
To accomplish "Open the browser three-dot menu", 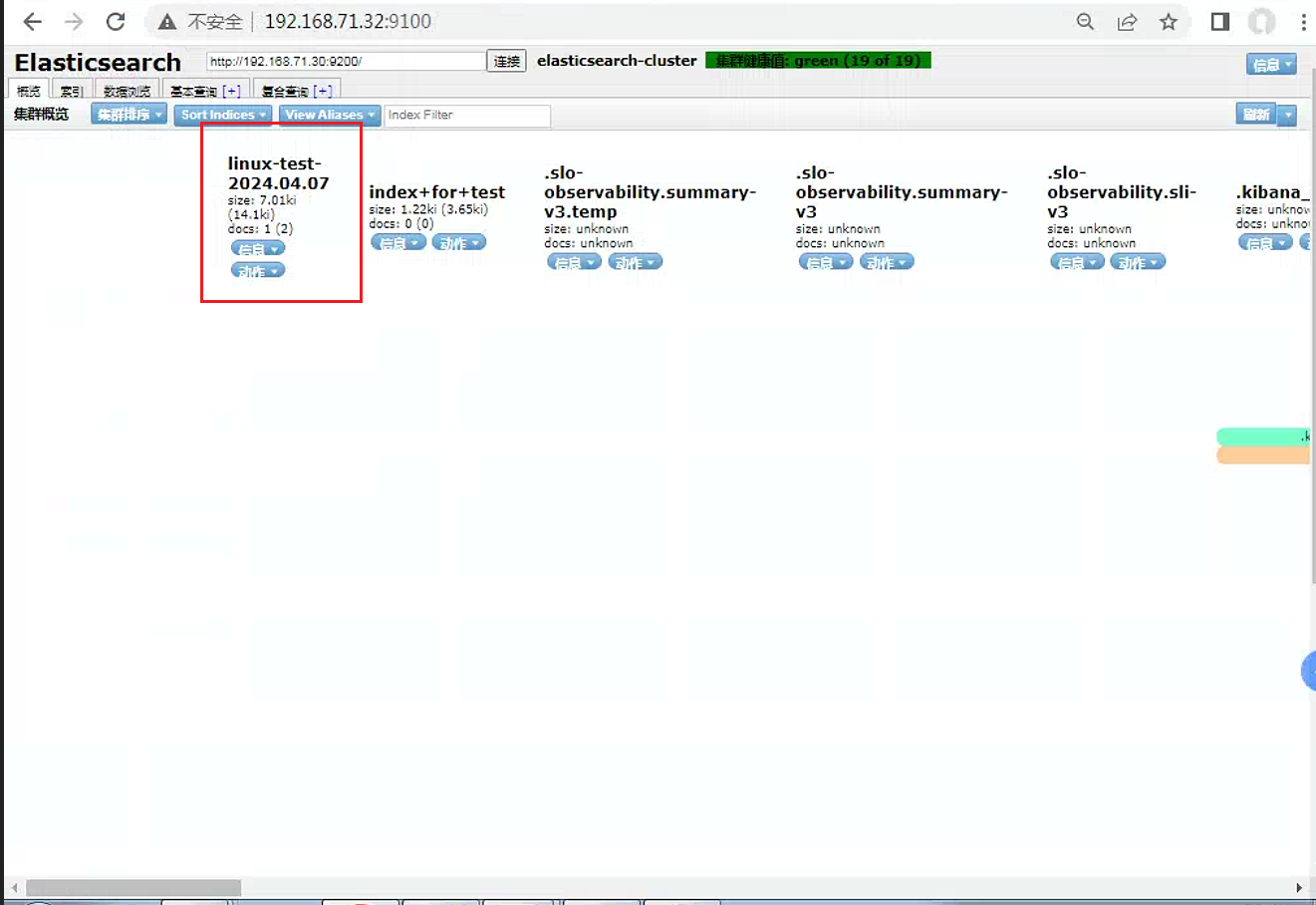I will (1303, 22).
